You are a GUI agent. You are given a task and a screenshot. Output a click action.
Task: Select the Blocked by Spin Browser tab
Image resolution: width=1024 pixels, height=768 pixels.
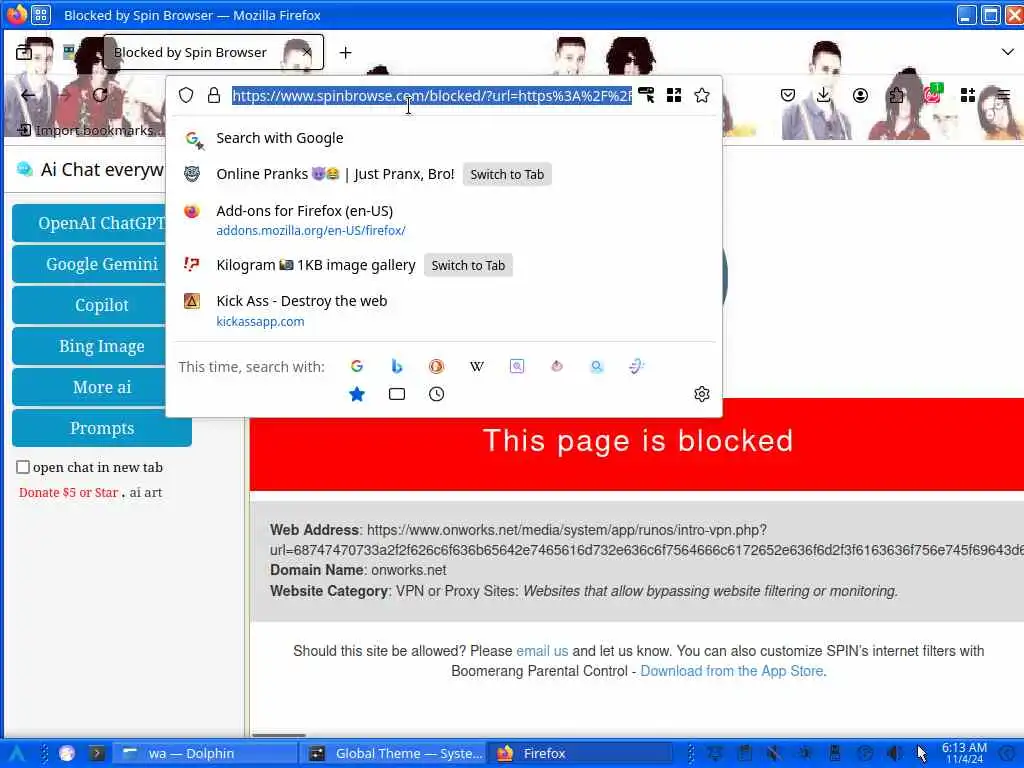(213, 52)
